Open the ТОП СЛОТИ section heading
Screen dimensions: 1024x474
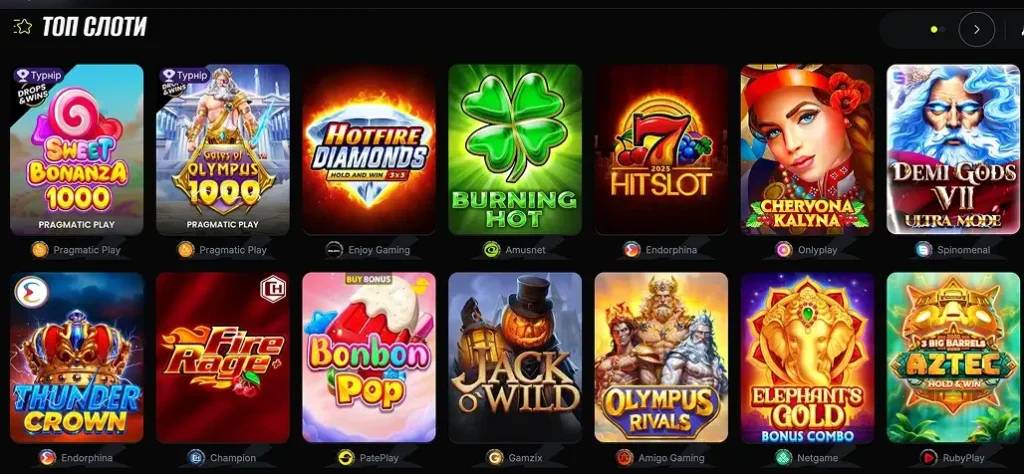[x=94, y=27]
